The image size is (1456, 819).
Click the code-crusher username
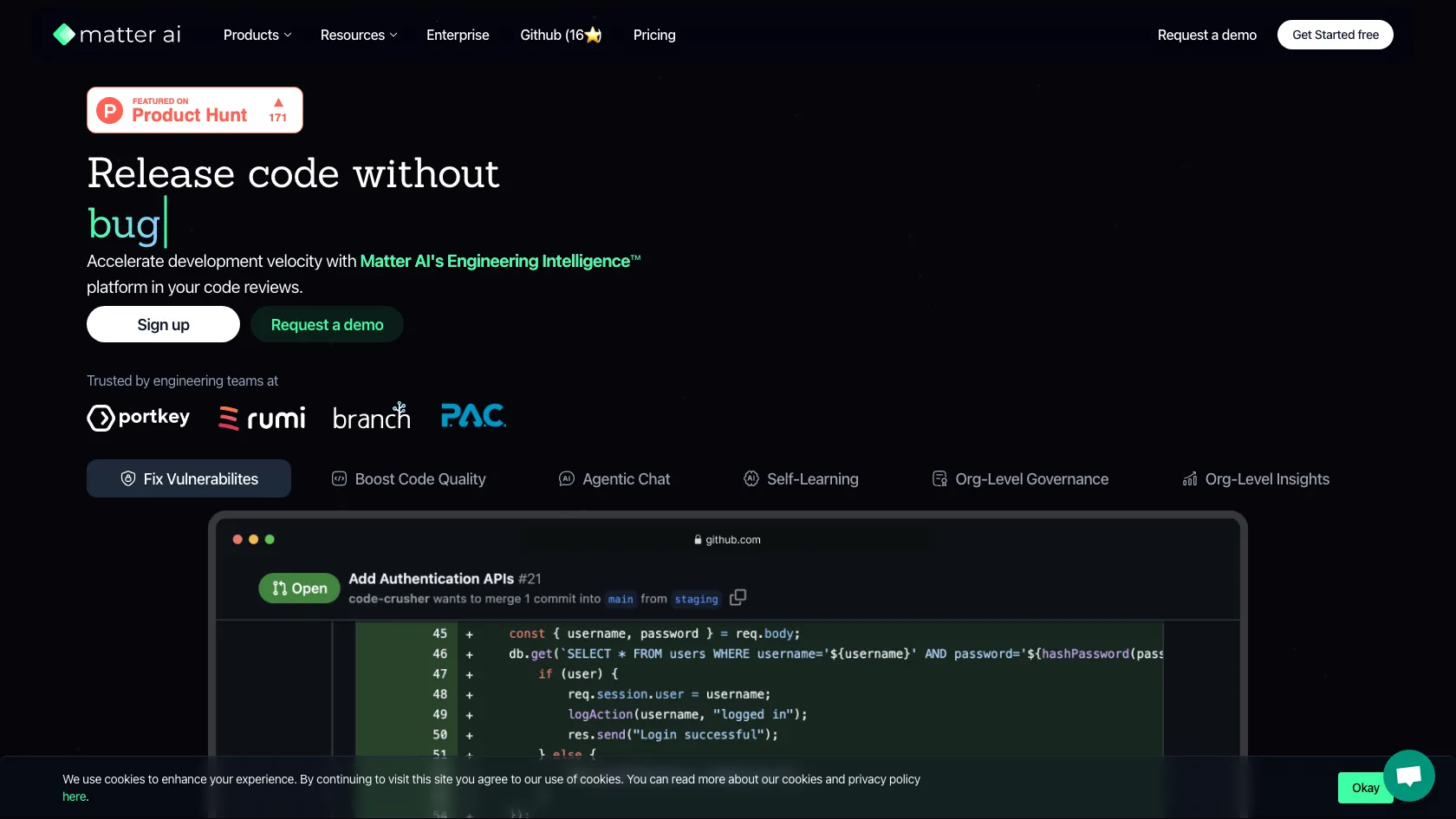[389, 599]
